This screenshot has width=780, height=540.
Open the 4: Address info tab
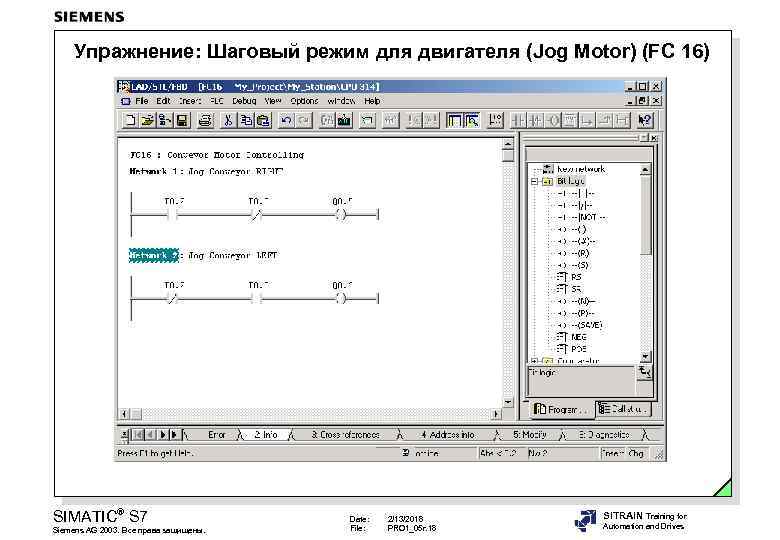pyautogui.click(x=447, y=435)
